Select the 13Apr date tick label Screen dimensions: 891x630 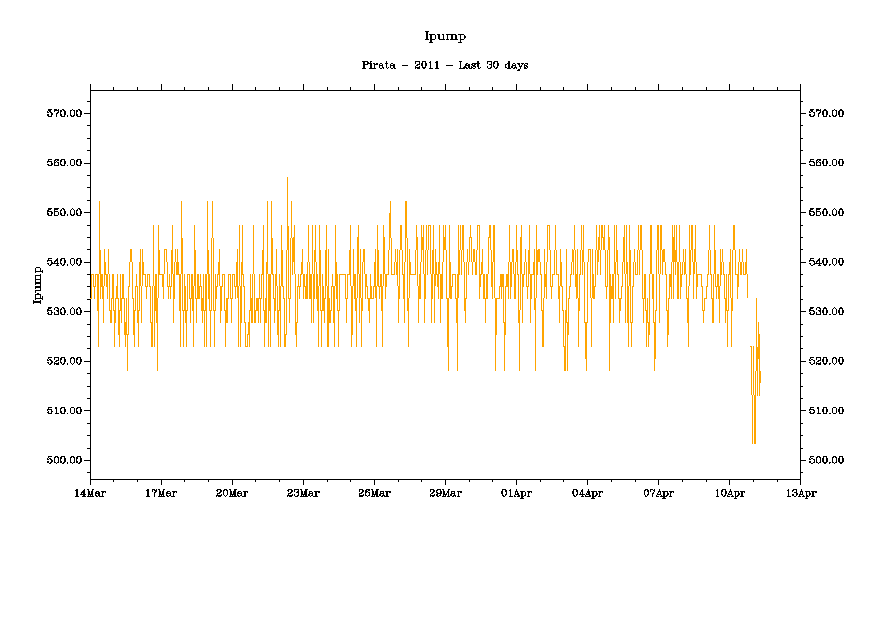pyautogui.click(x=800, y=493)
